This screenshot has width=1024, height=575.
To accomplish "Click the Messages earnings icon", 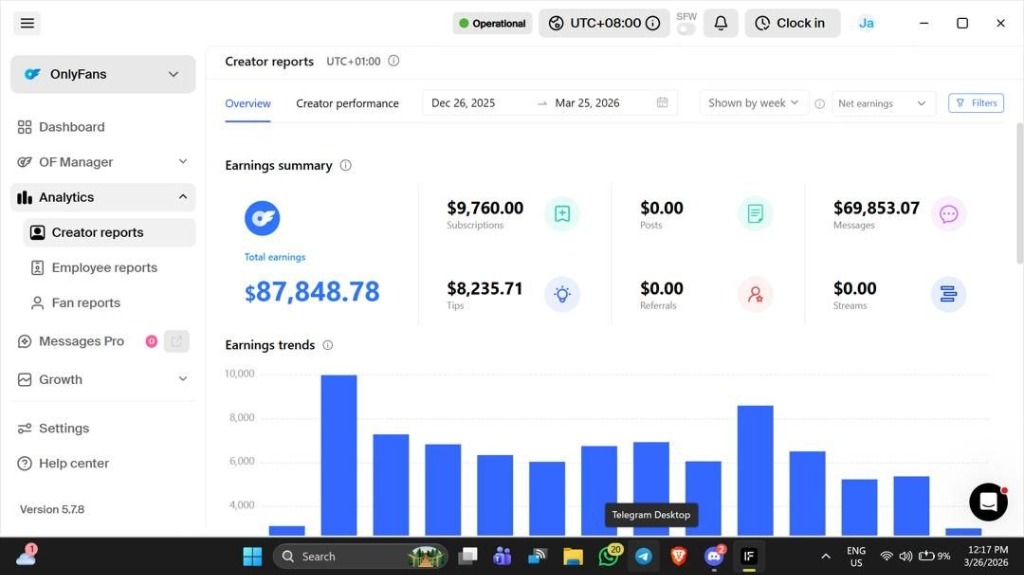I will coord(948,214).
